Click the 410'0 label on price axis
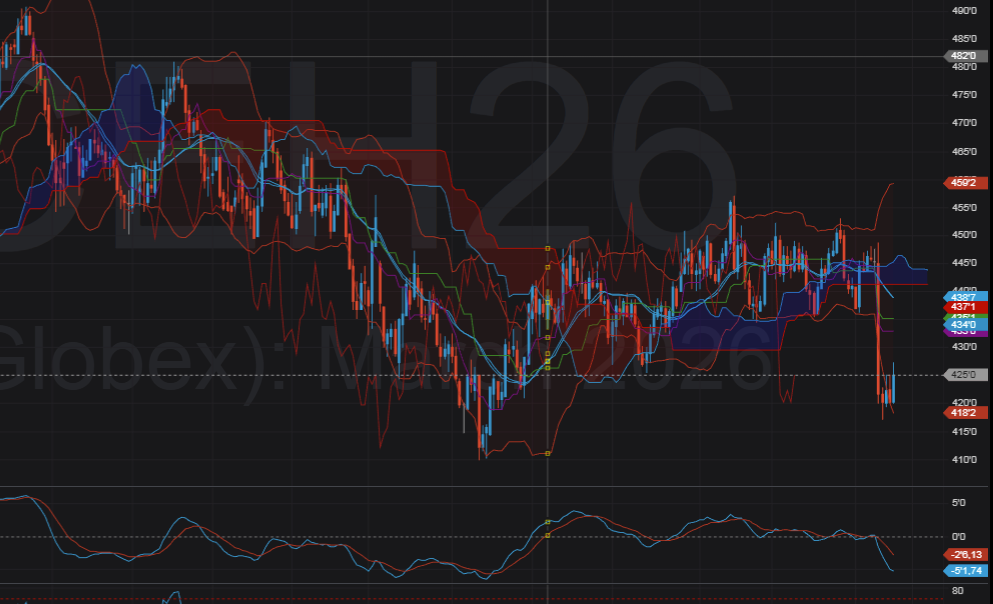The image size is (993, 604). (964, 459)
